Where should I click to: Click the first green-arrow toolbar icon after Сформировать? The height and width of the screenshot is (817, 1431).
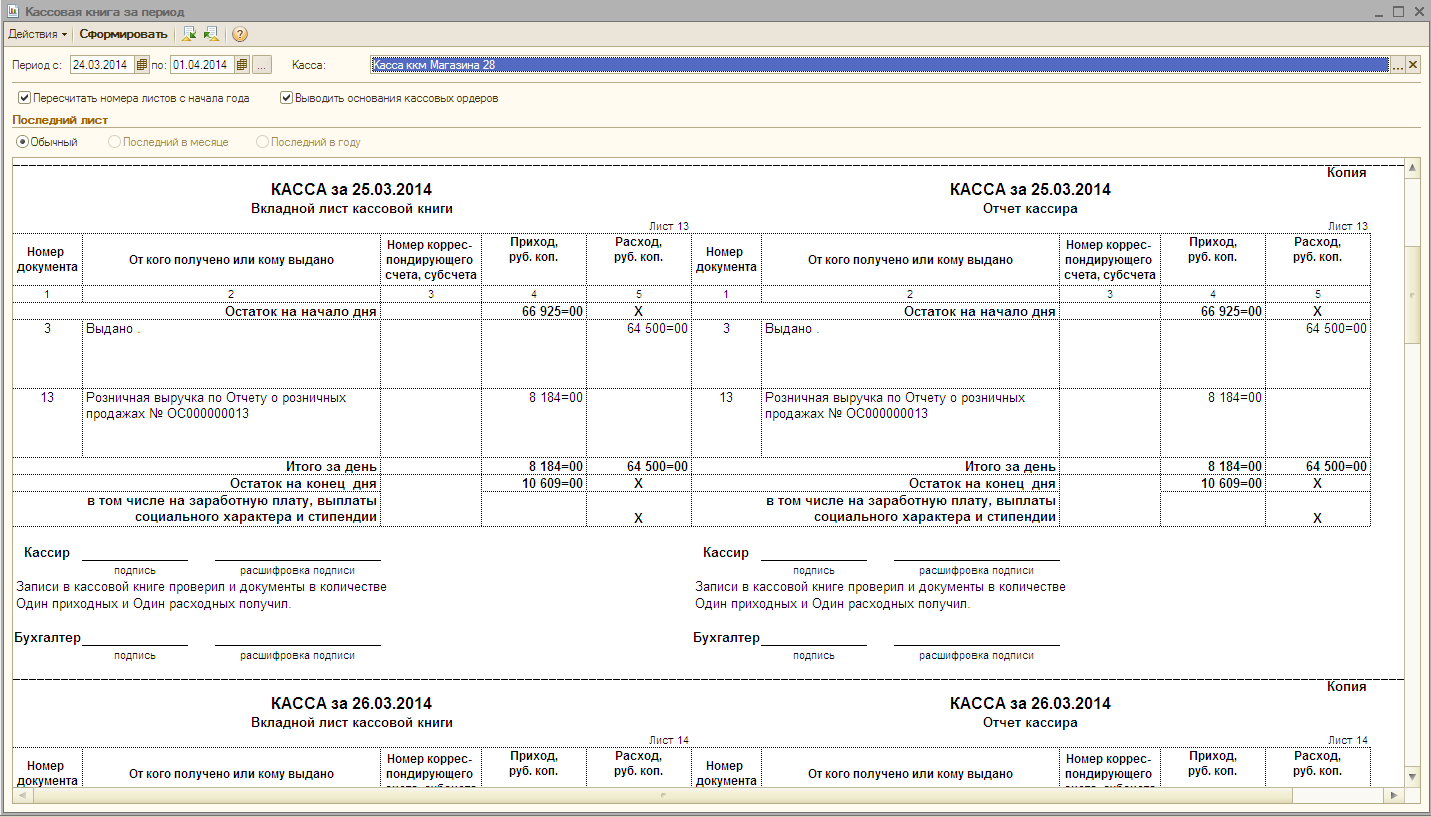pyautogui.click(x=189, y=34)
